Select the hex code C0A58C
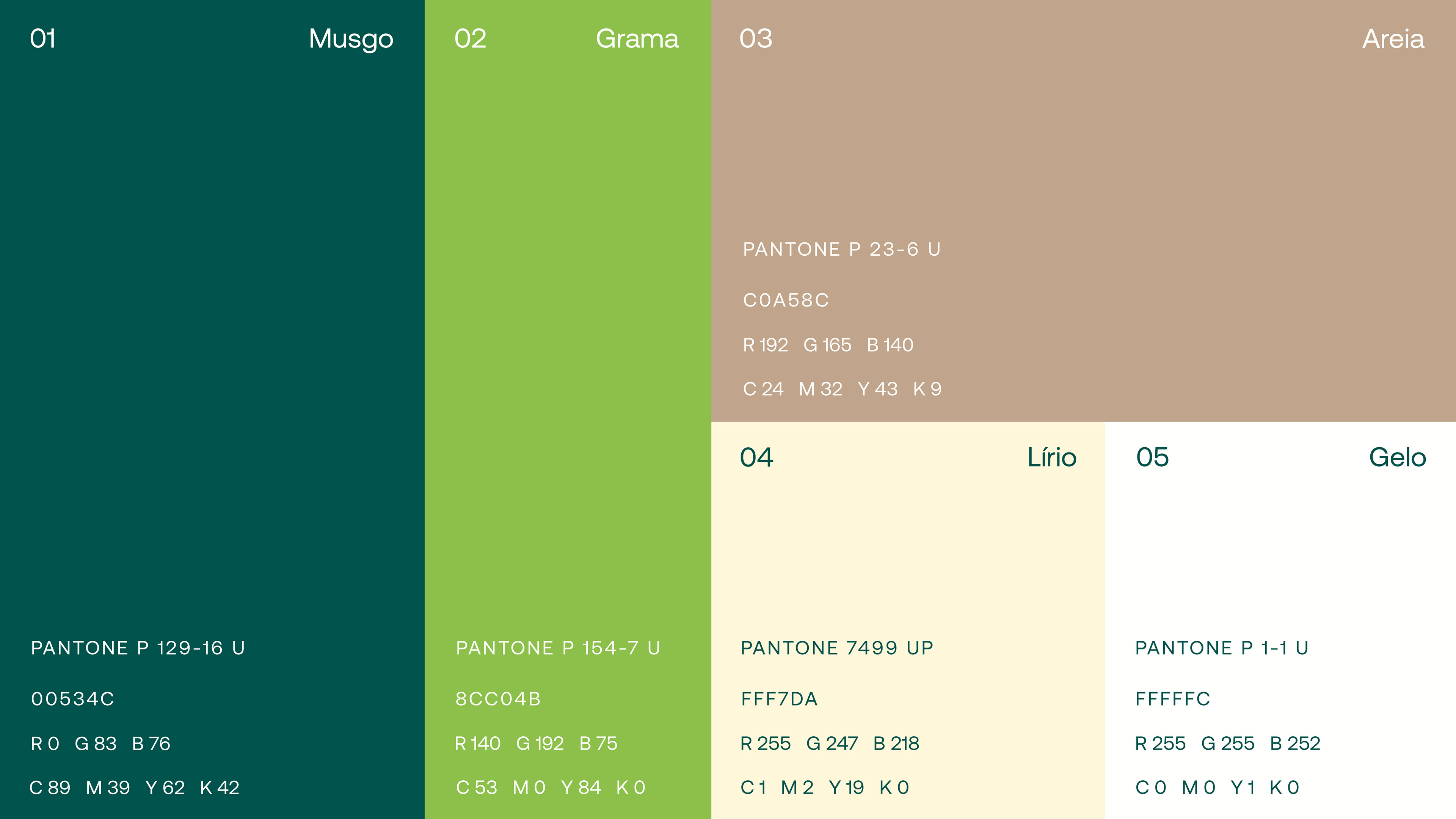The image size is (1456, 819). click(x=786, y=300)
